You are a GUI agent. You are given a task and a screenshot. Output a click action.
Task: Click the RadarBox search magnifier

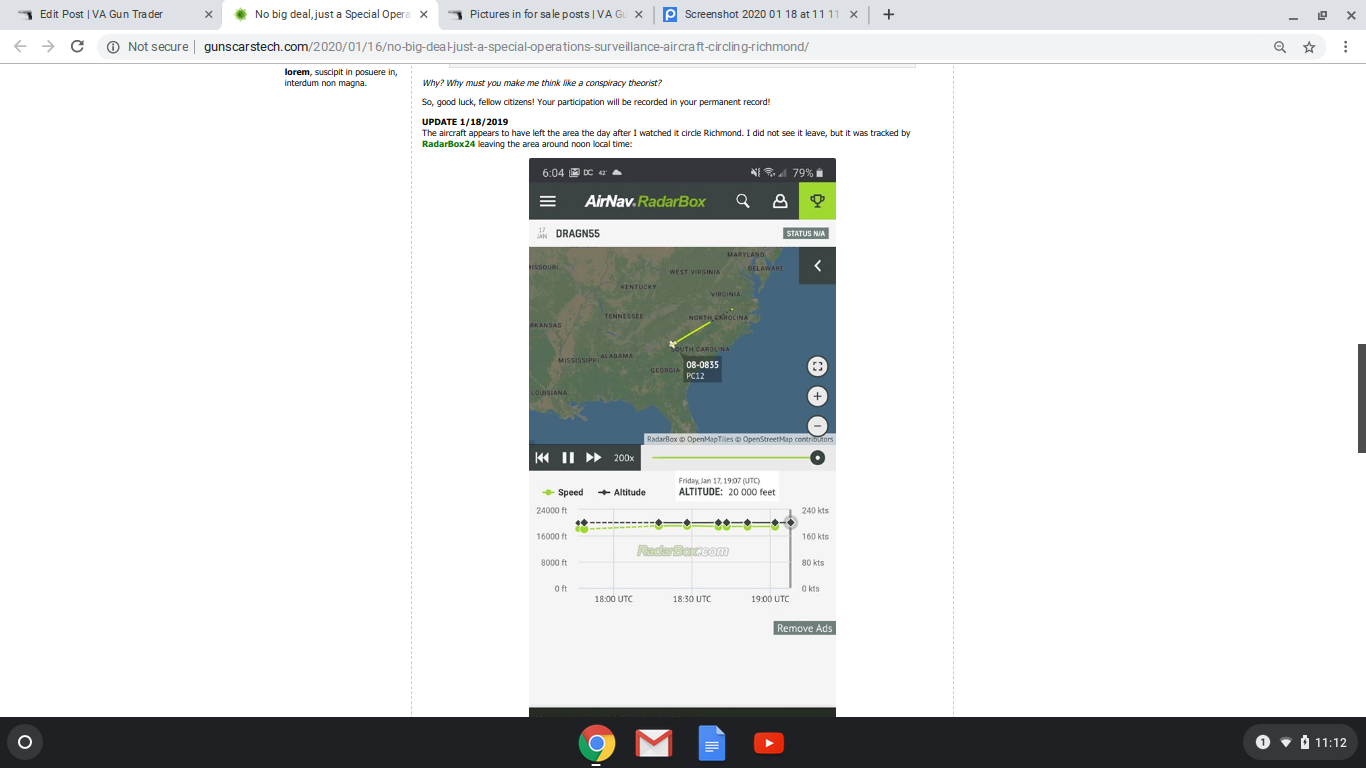click(x=743, y=201)
